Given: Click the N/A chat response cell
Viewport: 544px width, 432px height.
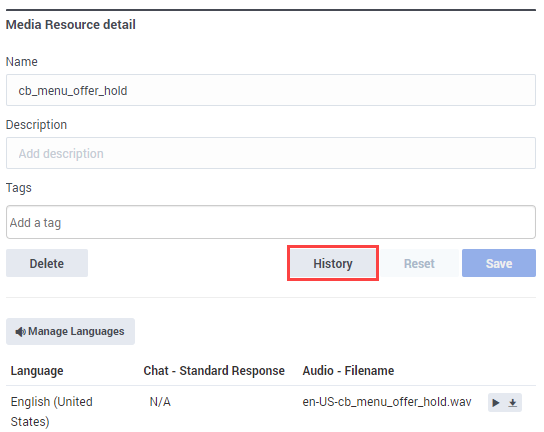Looking at the screenshot, I should pos(160,402).
